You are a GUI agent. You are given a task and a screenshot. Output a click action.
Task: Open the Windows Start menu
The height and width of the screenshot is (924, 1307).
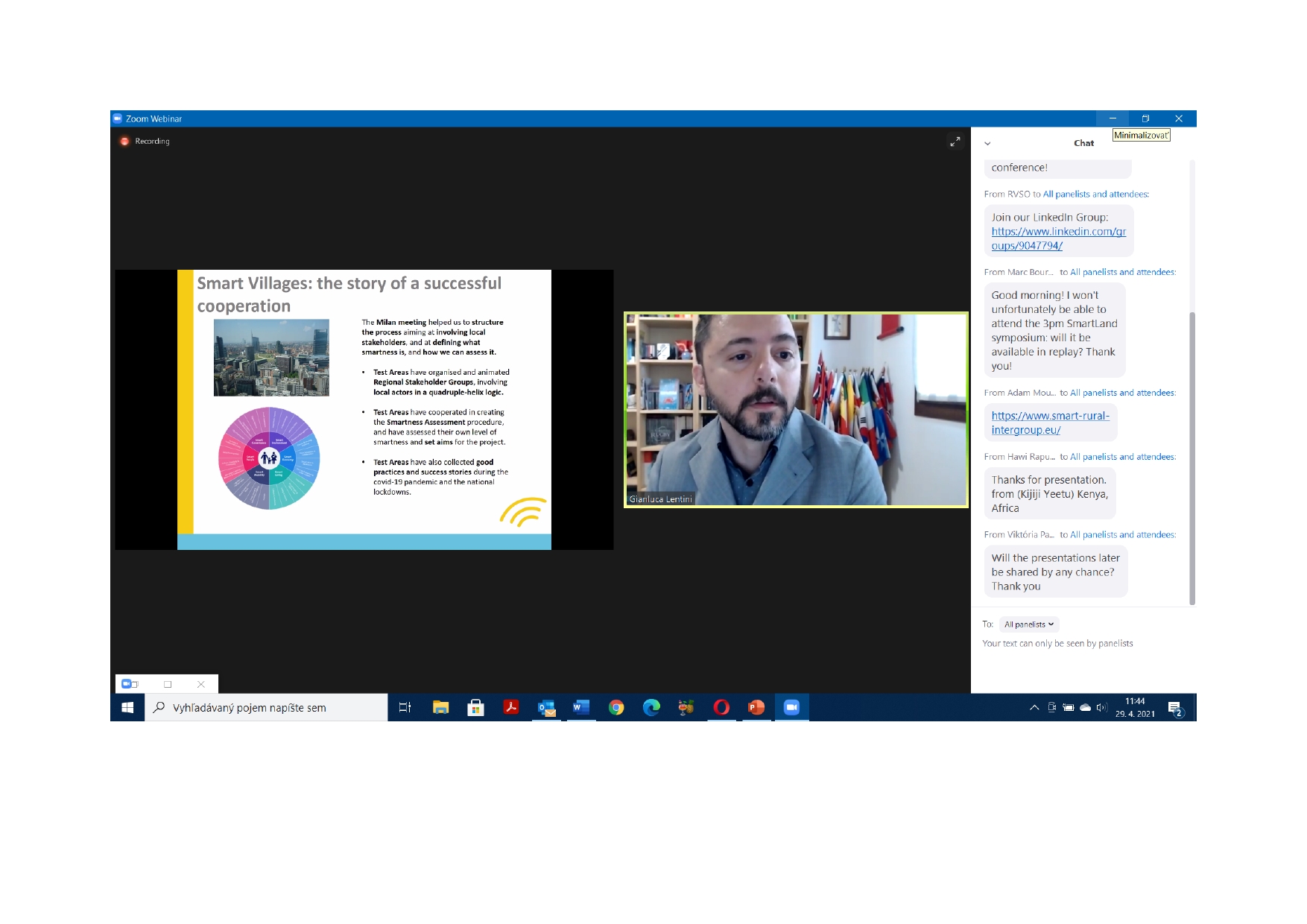[127, 707]
